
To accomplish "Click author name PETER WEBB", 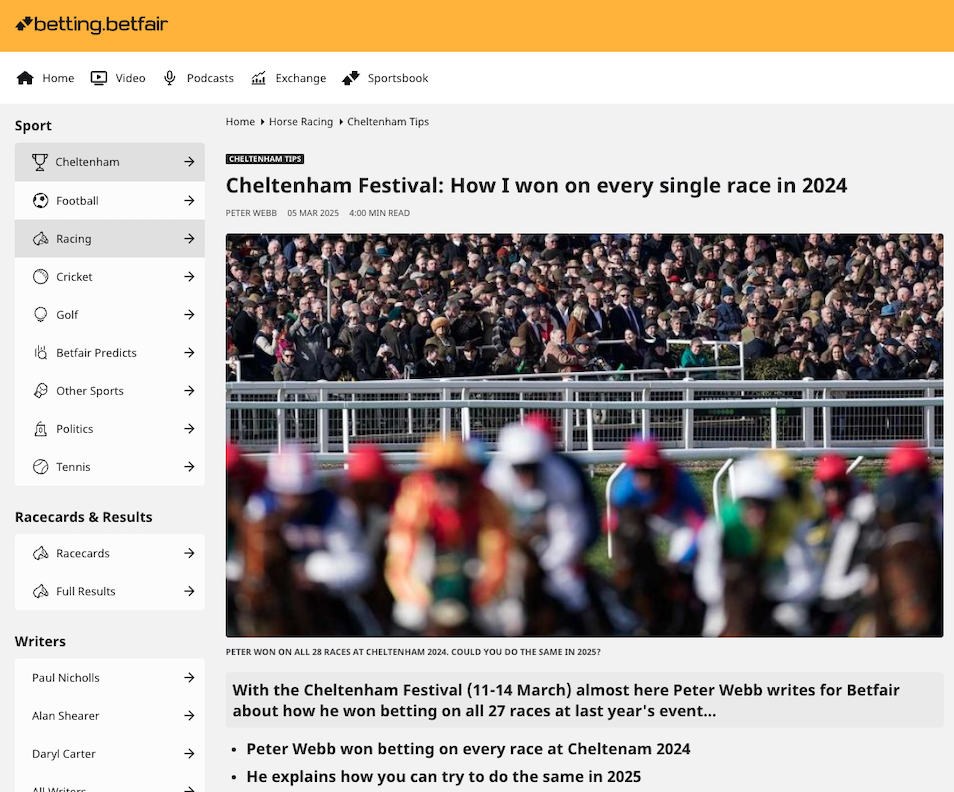I will 251,213.
